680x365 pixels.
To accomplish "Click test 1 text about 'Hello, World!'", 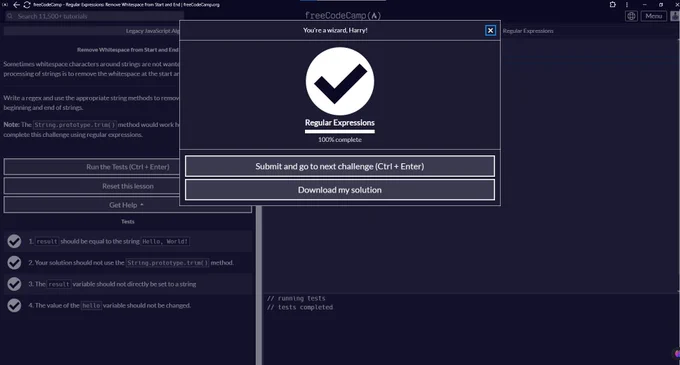I will click(109, 241).
